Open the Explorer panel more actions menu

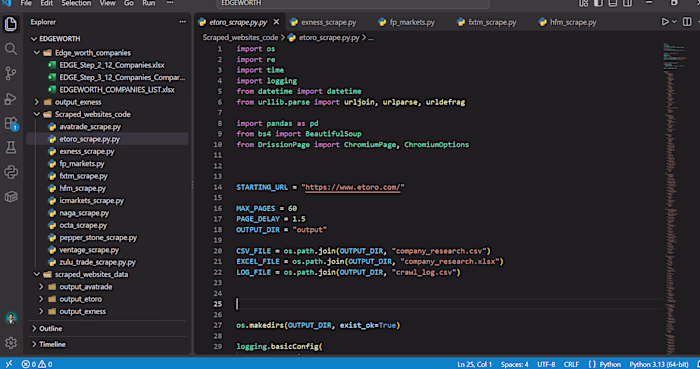click(x=182, y=22)
